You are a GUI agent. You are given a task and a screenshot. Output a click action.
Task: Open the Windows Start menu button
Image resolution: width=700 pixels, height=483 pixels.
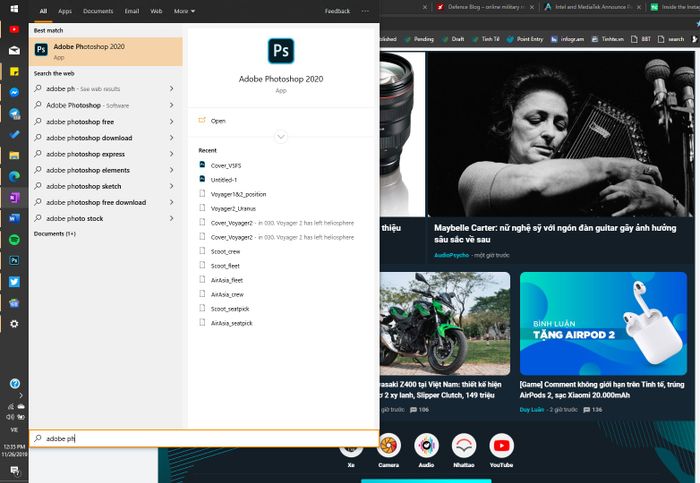click(x=14, y=8)
